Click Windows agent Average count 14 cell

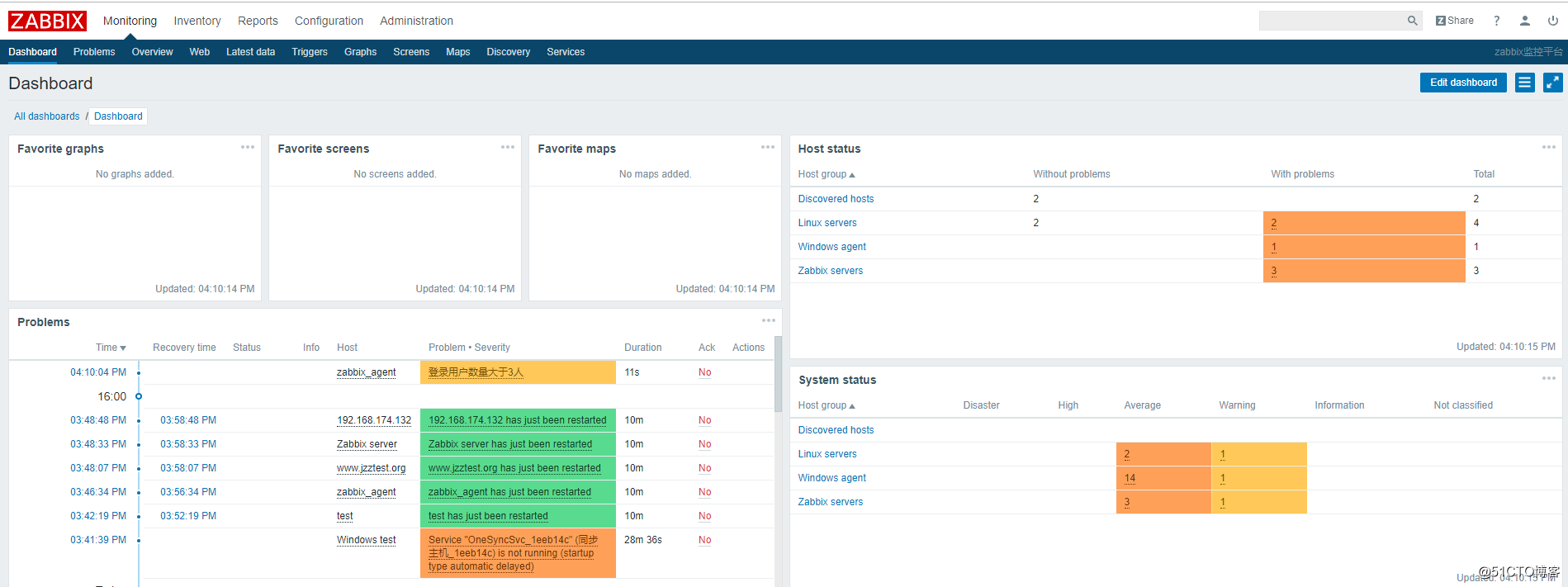click(x=1163, y=478)
